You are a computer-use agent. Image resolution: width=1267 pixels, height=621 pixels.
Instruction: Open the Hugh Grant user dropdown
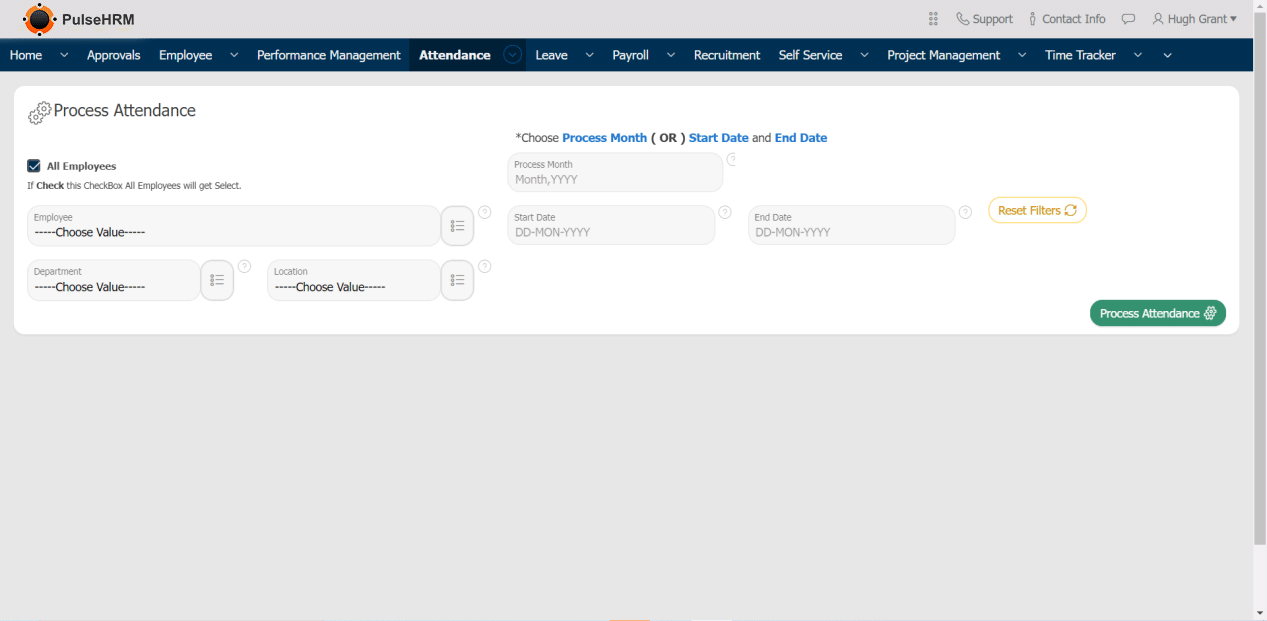click(x=1194, y=19)
